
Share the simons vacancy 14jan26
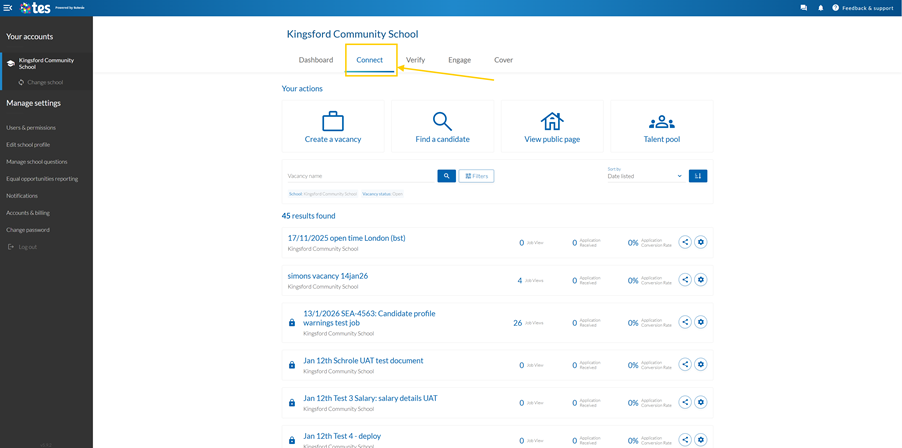[685, 280]
